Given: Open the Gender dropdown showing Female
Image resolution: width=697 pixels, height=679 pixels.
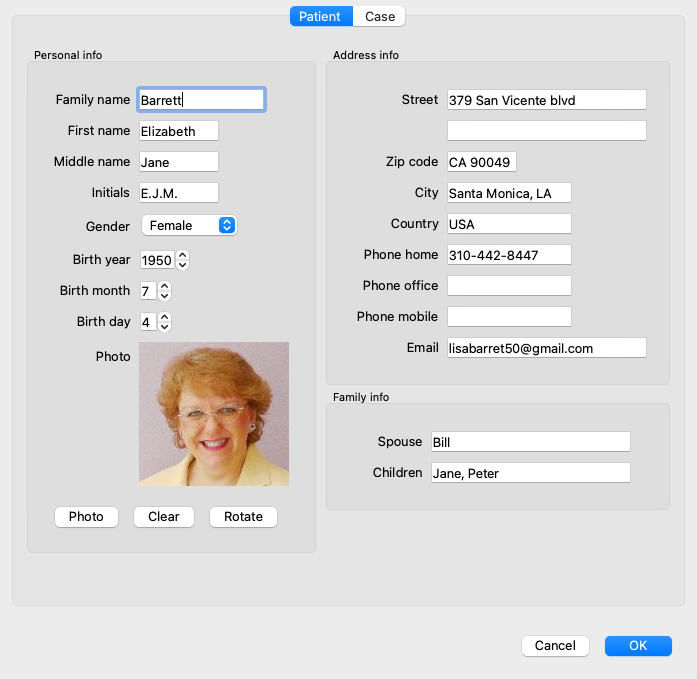Looking at the screenshot, I should (189, 225).
